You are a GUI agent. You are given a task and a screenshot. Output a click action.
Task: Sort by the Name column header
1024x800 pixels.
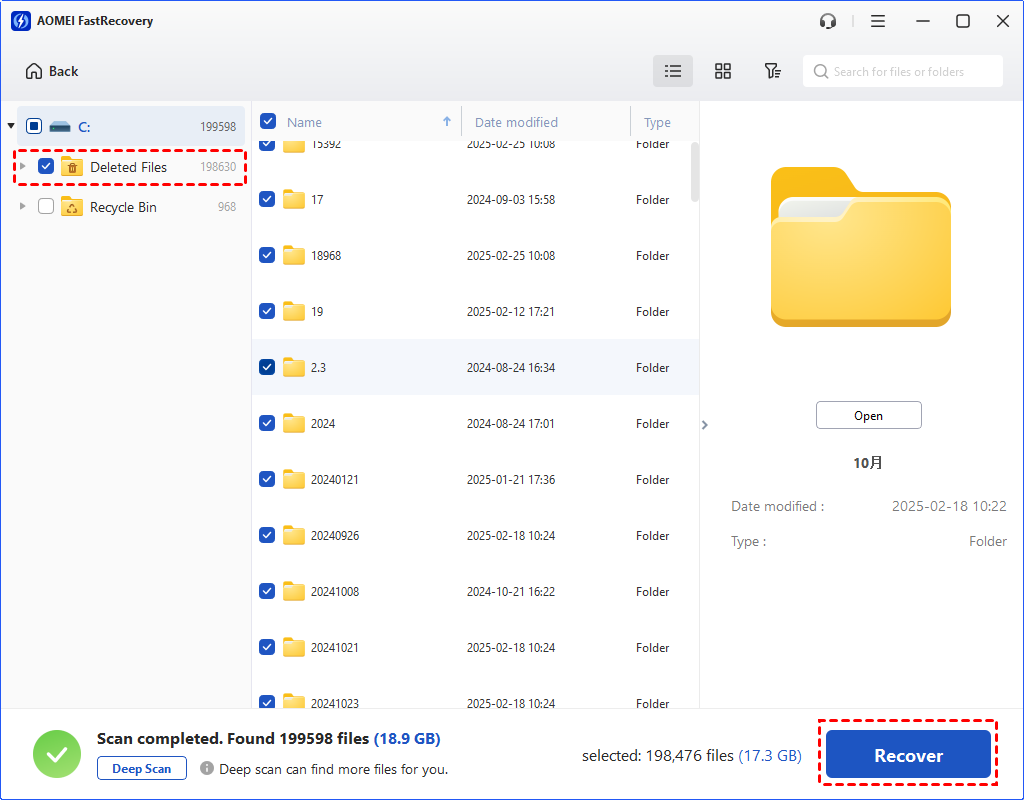(305, 122)
